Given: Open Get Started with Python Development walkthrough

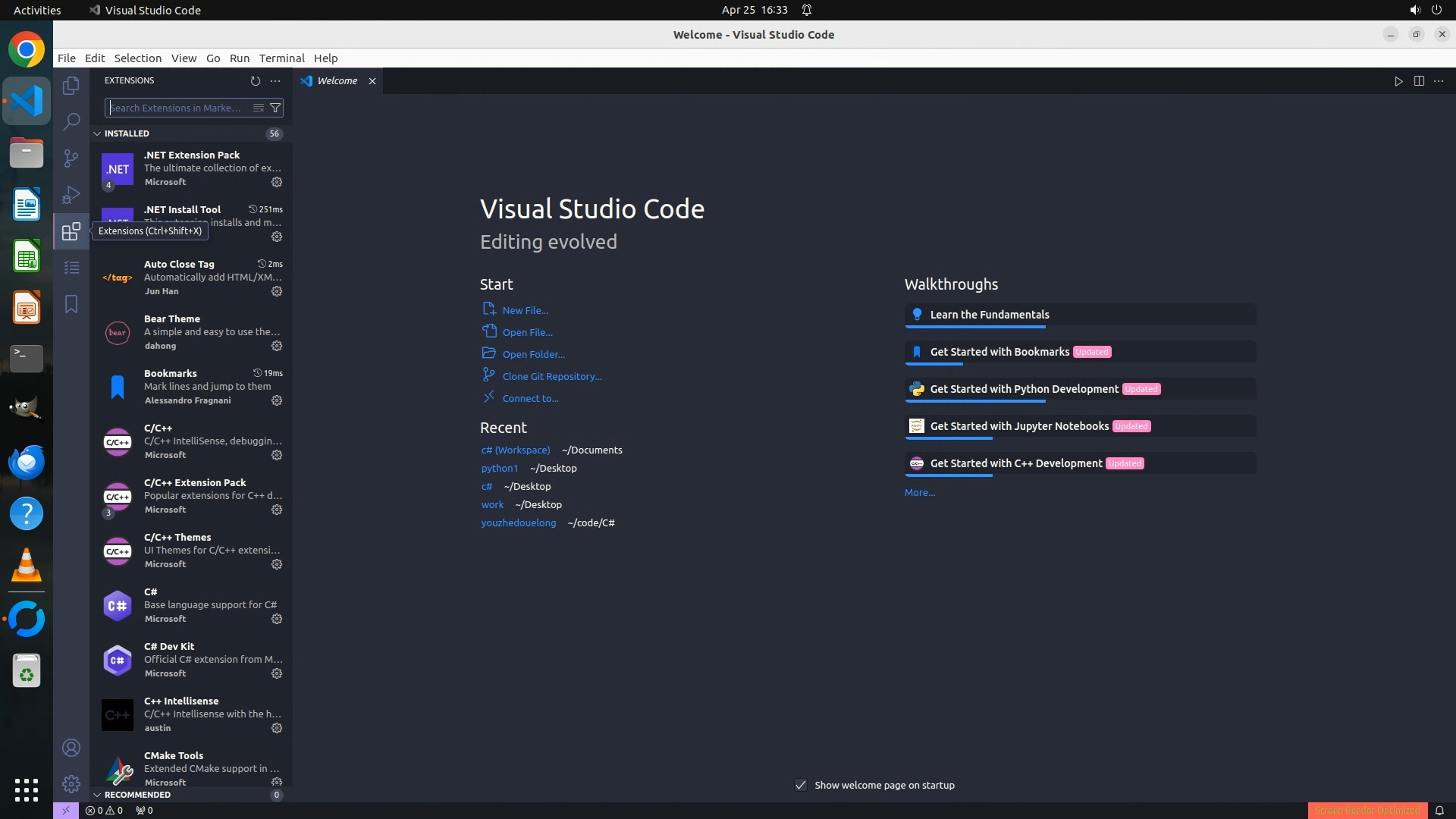Looking at the screenshot, I should (x=1024, y=389).
